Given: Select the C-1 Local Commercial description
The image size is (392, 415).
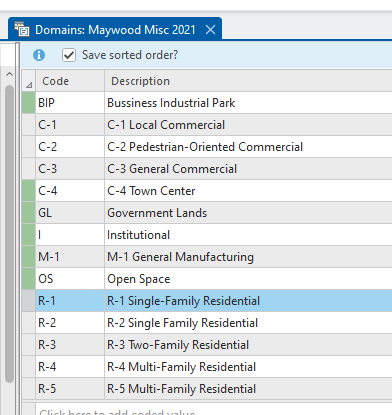Looking at the screenshot, I should (248, 125).
